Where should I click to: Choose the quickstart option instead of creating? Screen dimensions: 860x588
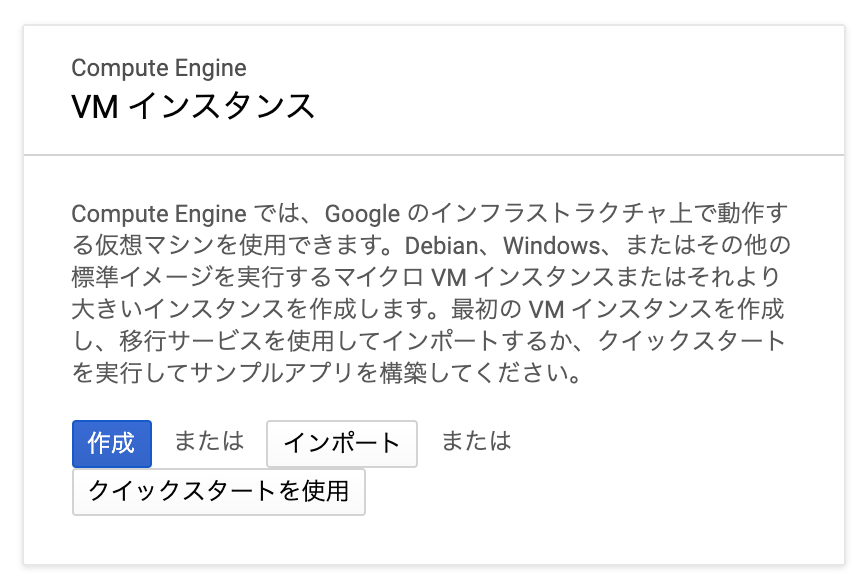click(x=219, y=492)
